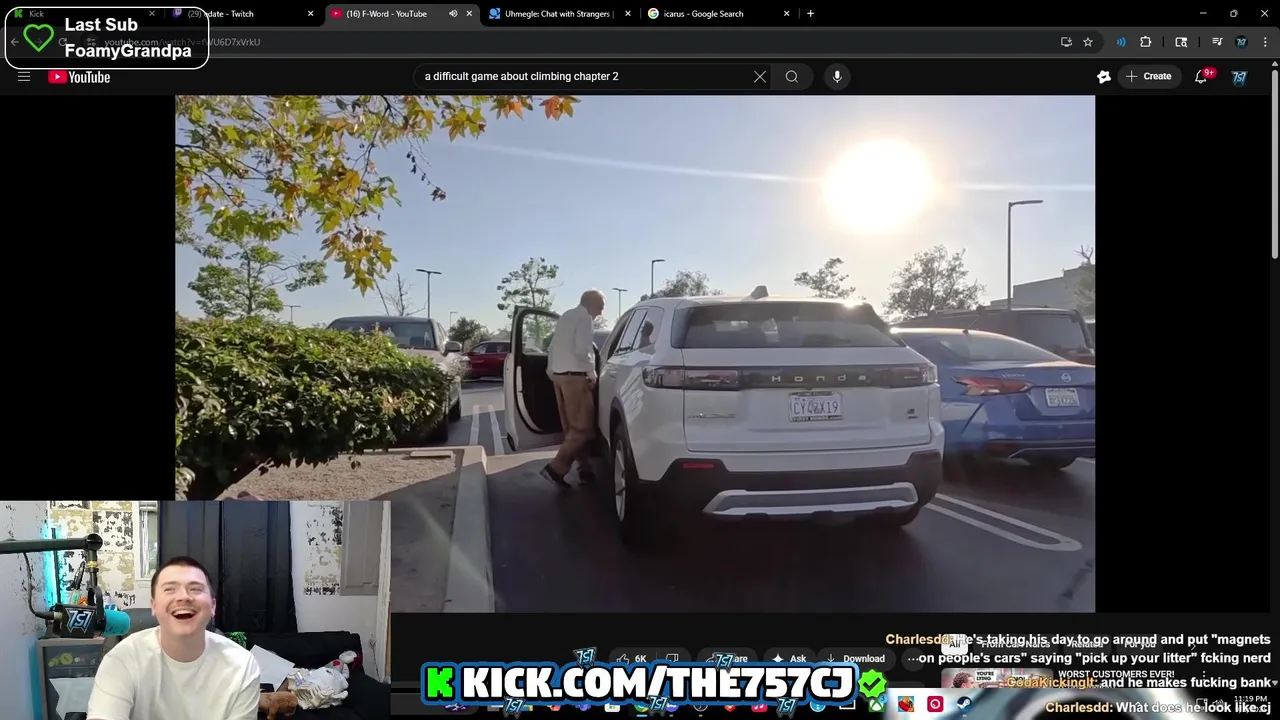Image resolution: width=1280 pixels, height=720 pixels.
Task: Click the magnifying glass search button
Action: coord(792,76)
